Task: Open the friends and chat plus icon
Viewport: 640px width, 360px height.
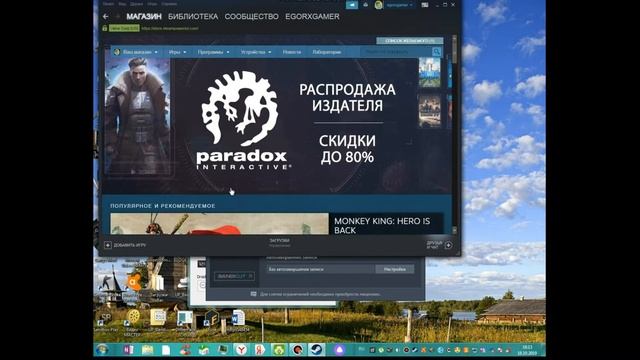Action: tap(448, 245)
